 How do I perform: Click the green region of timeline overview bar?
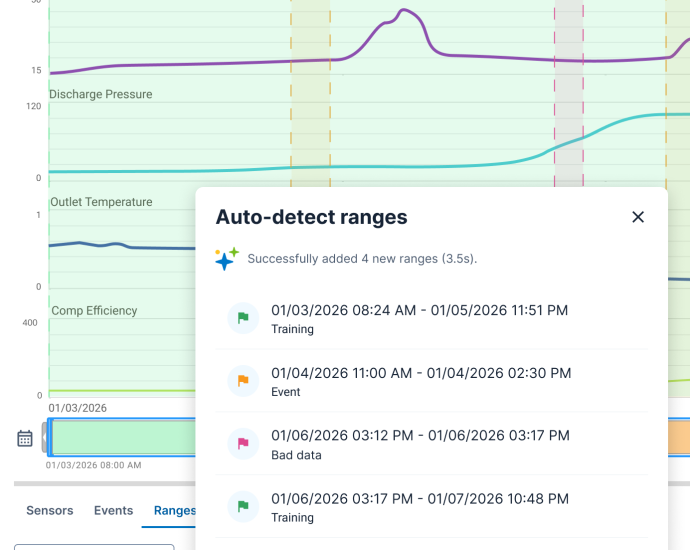(x=120, y=438)
